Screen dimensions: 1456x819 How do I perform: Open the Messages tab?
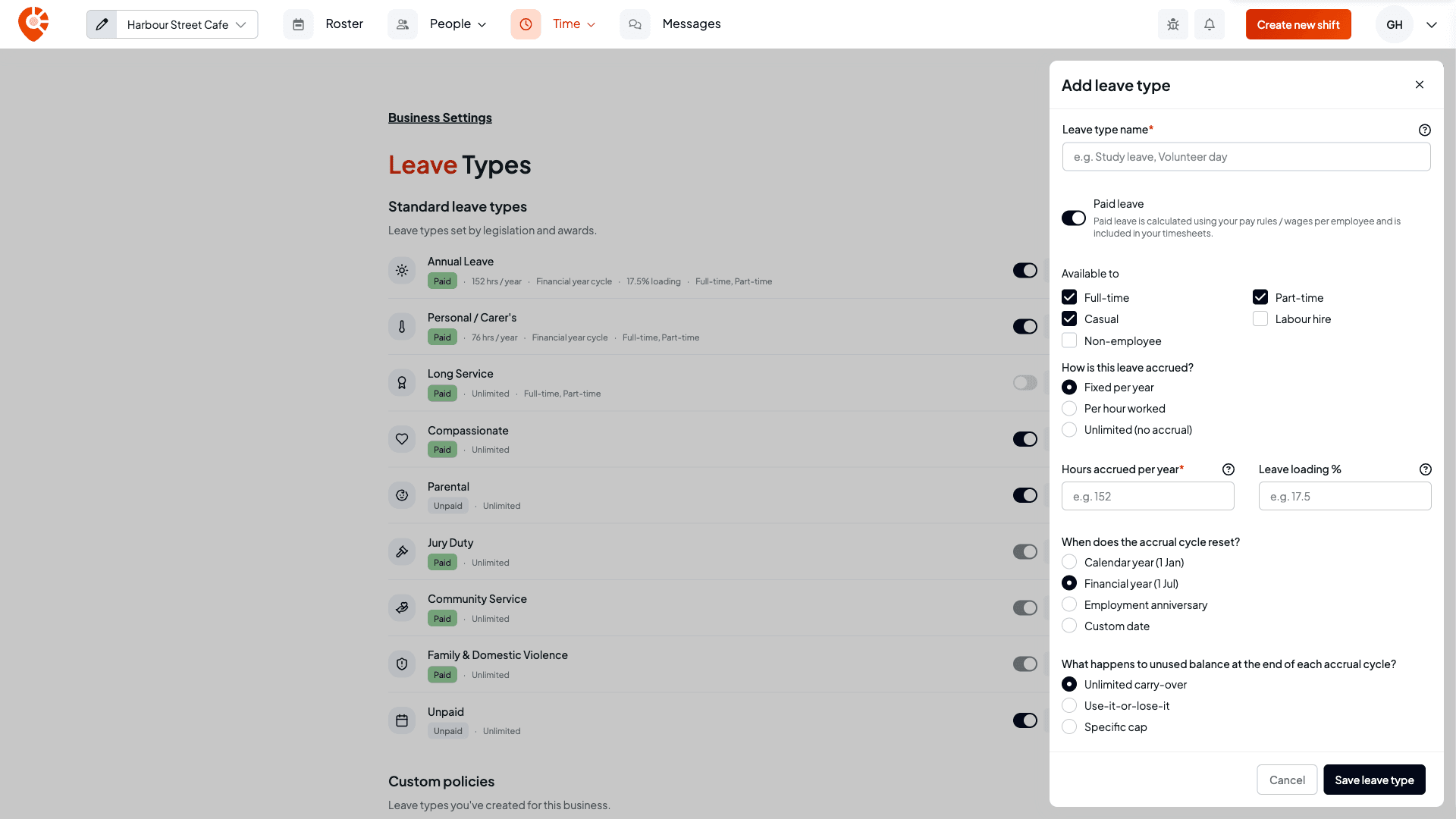[692, 24]
